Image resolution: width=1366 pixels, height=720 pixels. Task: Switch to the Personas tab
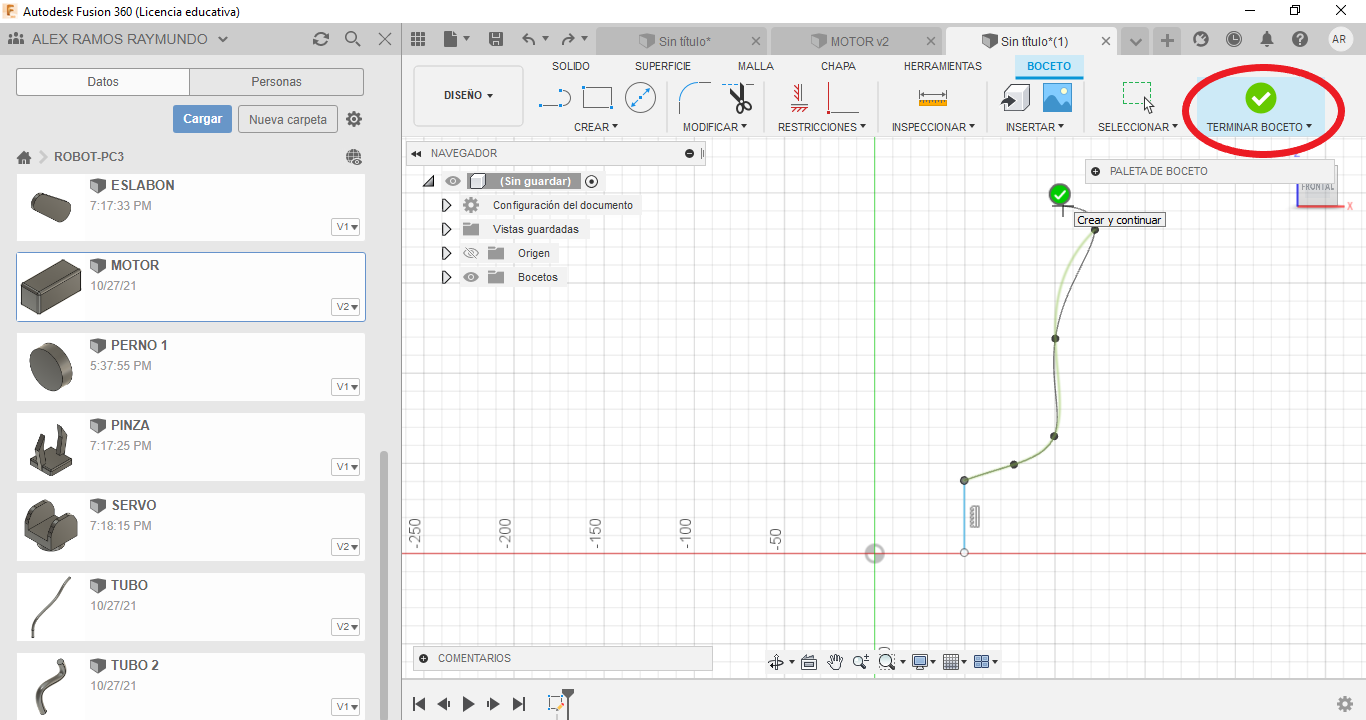click(x=277, y=82)
